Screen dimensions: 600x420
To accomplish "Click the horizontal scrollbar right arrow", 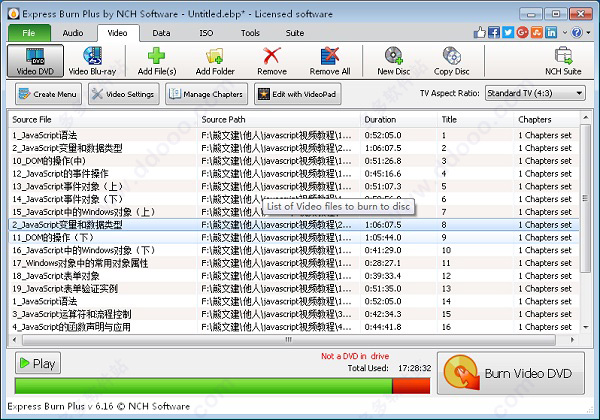I will 572,340.
